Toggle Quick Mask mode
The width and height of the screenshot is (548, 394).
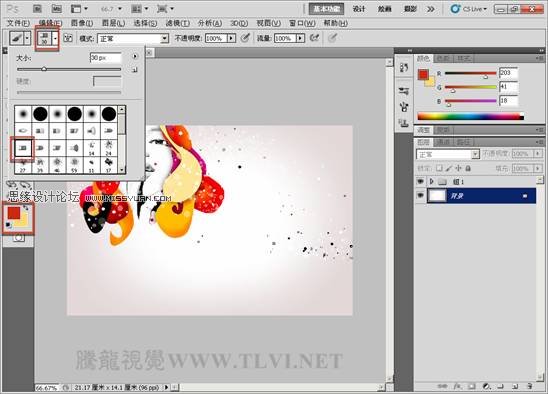point(19,238)
